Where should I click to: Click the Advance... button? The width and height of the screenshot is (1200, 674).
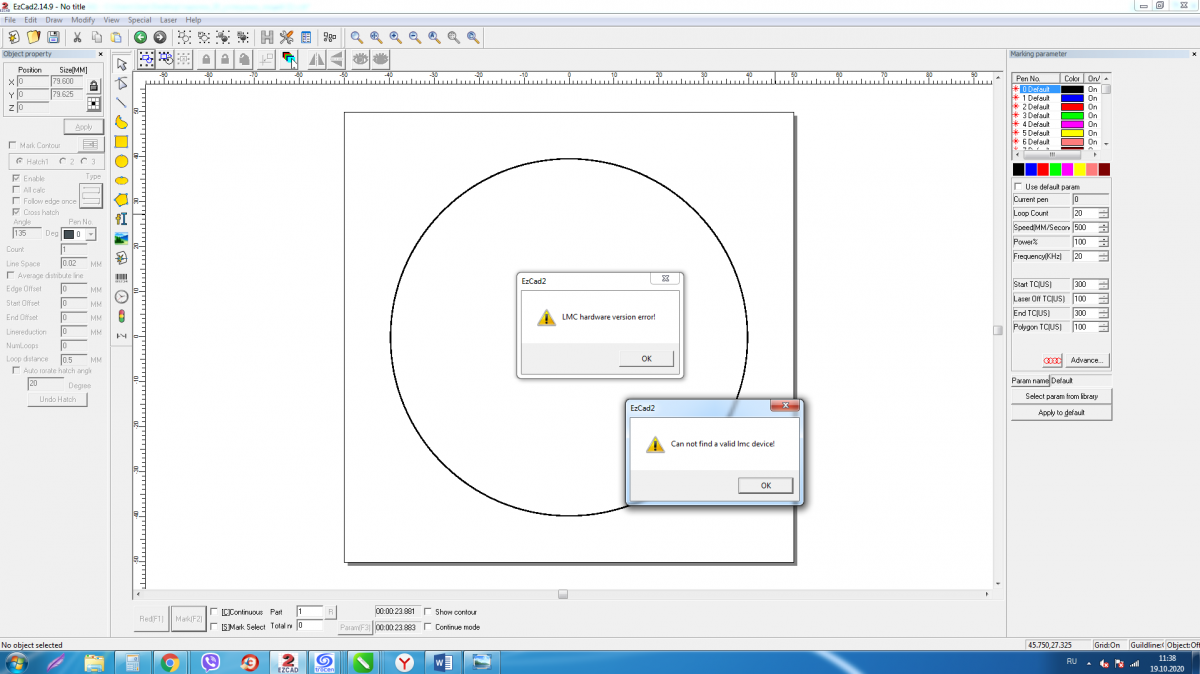[x=1087, y=360]
